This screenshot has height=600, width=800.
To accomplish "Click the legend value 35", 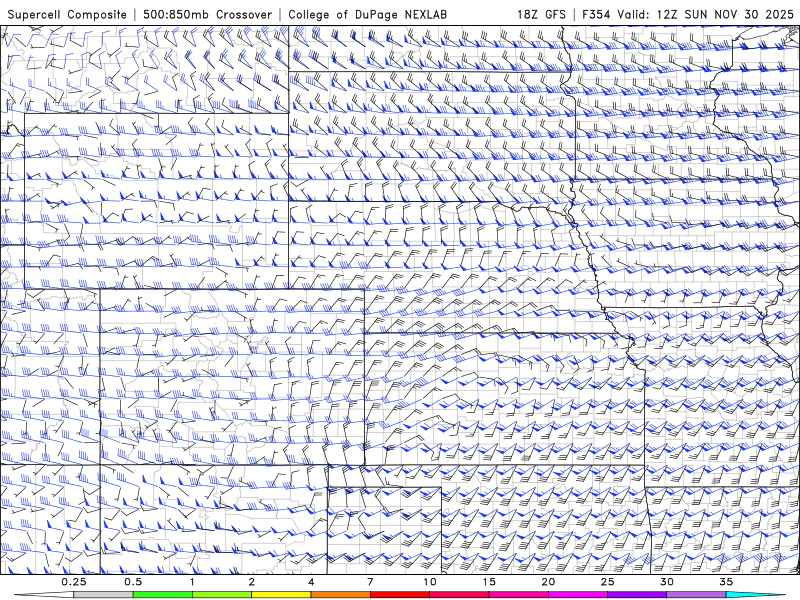I will click(x=726, y=582).
